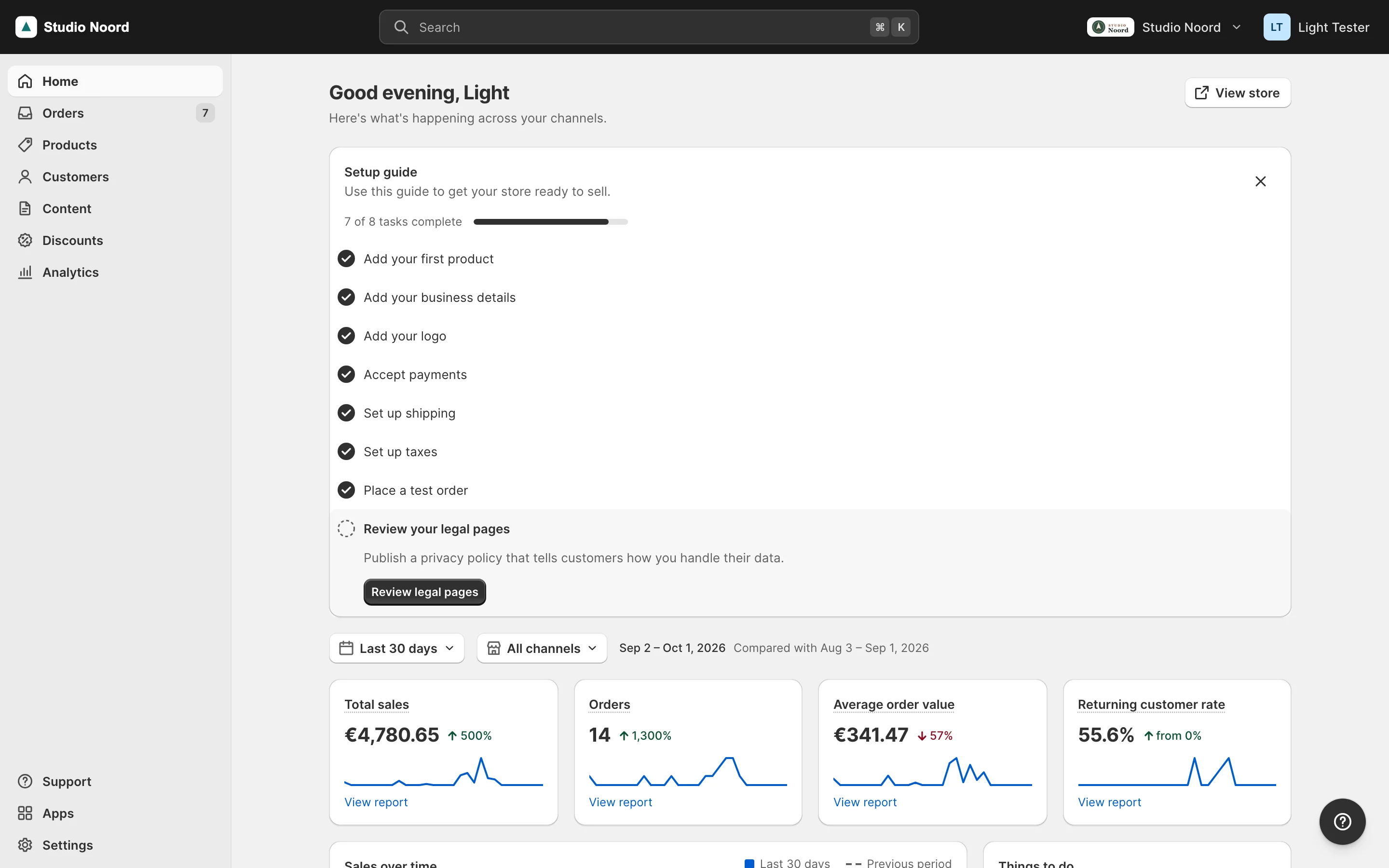This screenshot has width=1389, height=868.
Task: Click the Average order value sparkline
Action: coord(933,772)
